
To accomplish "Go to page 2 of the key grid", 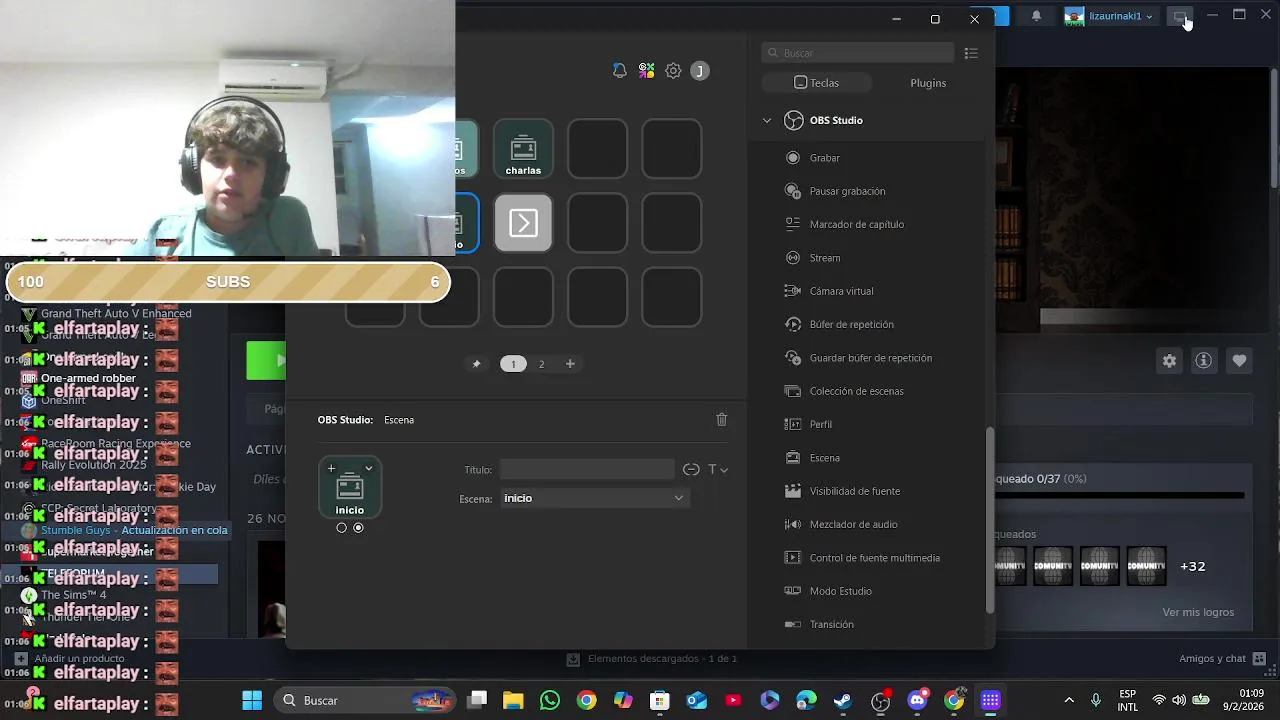I will [x=542, y=364].
